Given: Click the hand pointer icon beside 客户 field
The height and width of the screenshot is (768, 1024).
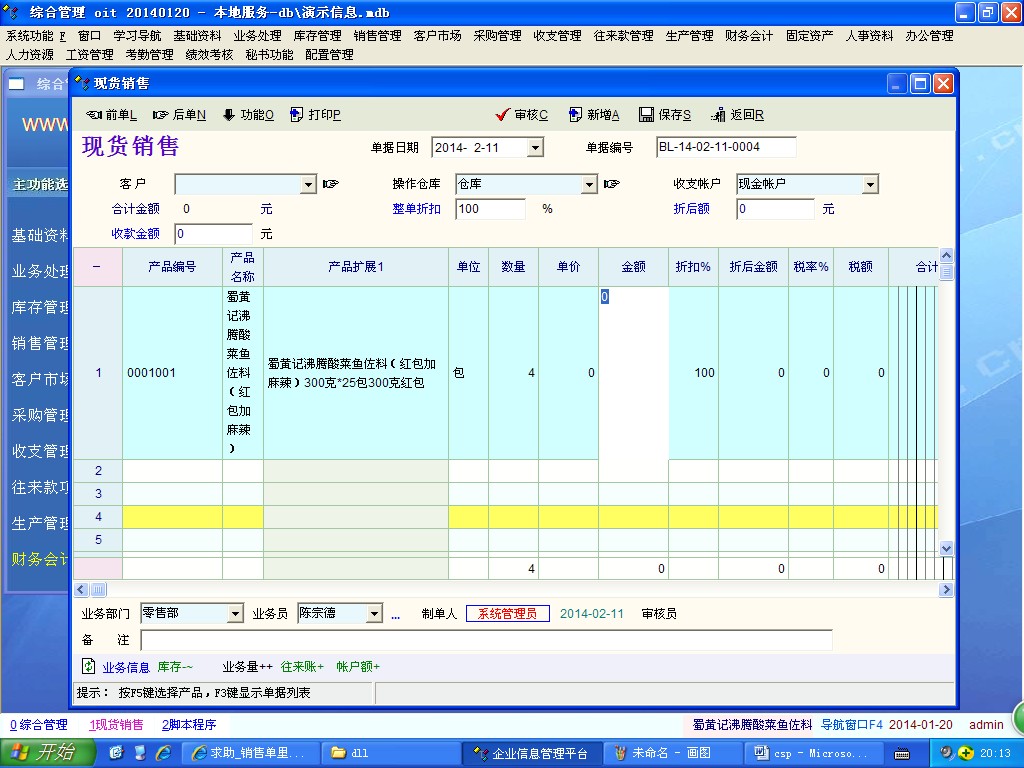Looking at the screenshot, I should coord(331,184).
